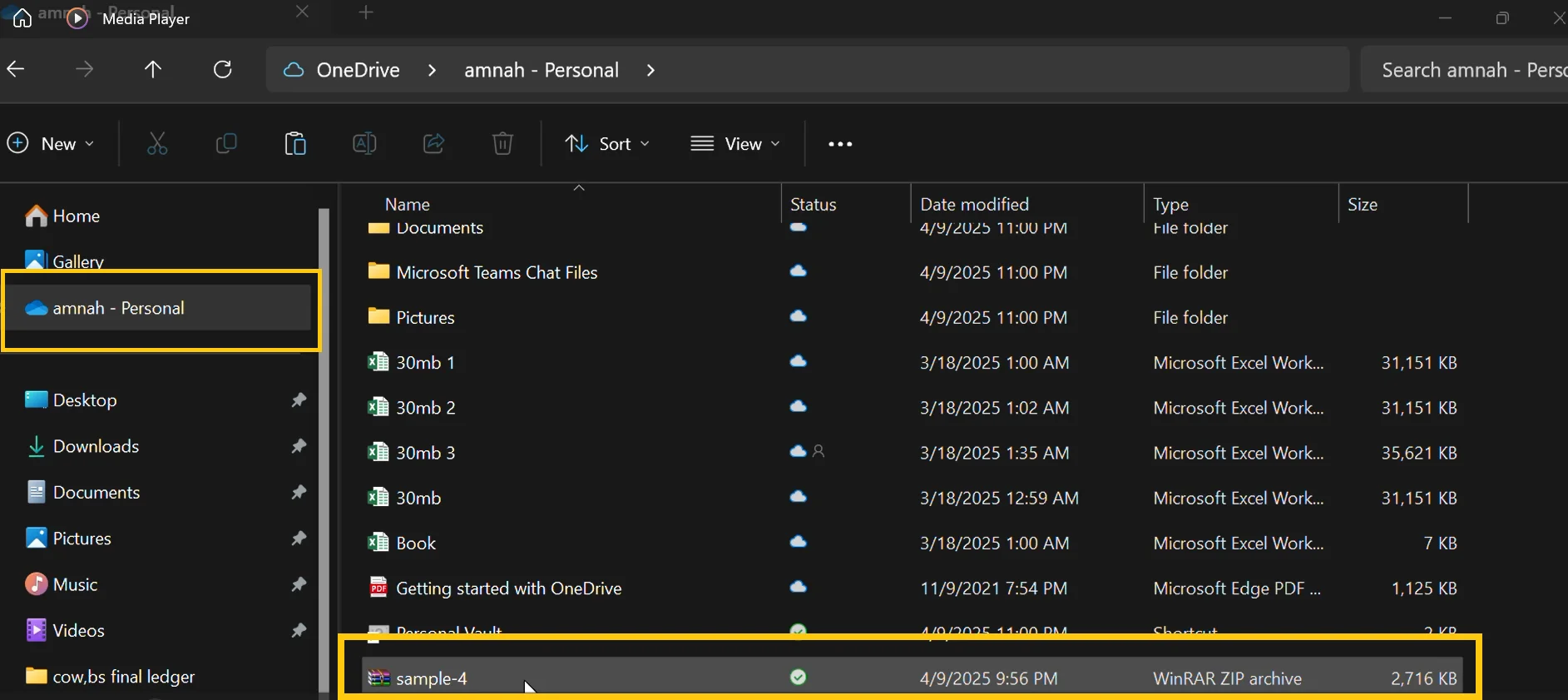
Task: Click the Delete trash icon
Action: pos(502,144)
